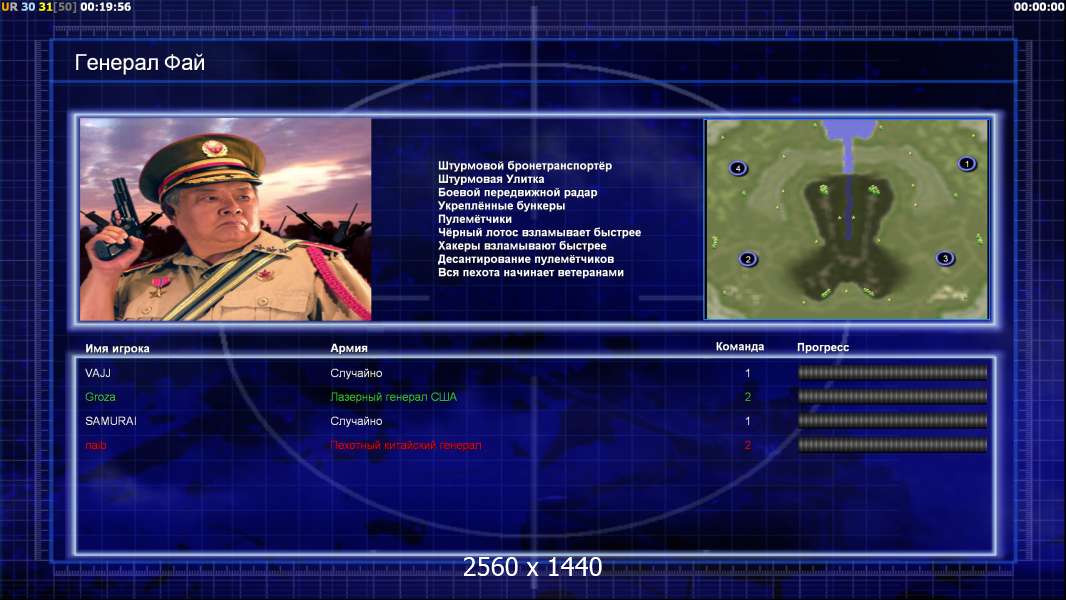Click VAJJ's army 'Случайно'

tap(356, 373)
